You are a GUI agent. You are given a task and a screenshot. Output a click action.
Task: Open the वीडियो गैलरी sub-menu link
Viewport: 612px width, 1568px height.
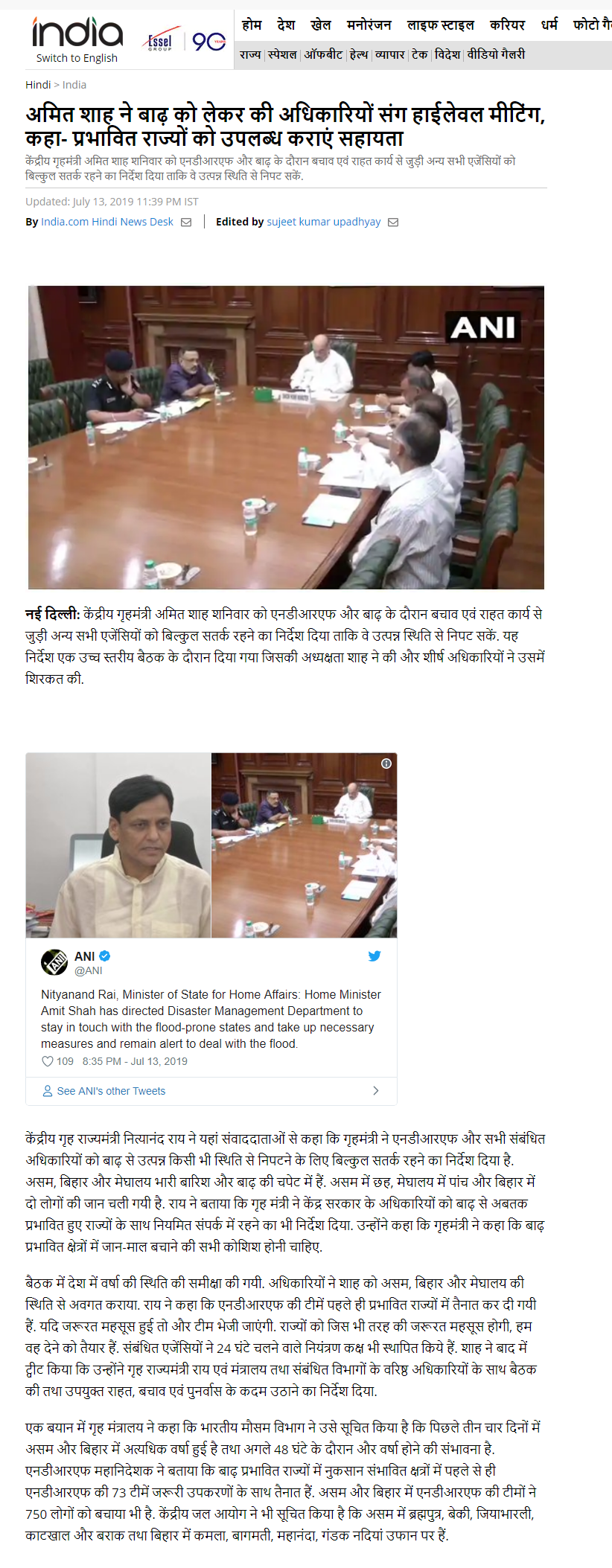click(496, 54)
